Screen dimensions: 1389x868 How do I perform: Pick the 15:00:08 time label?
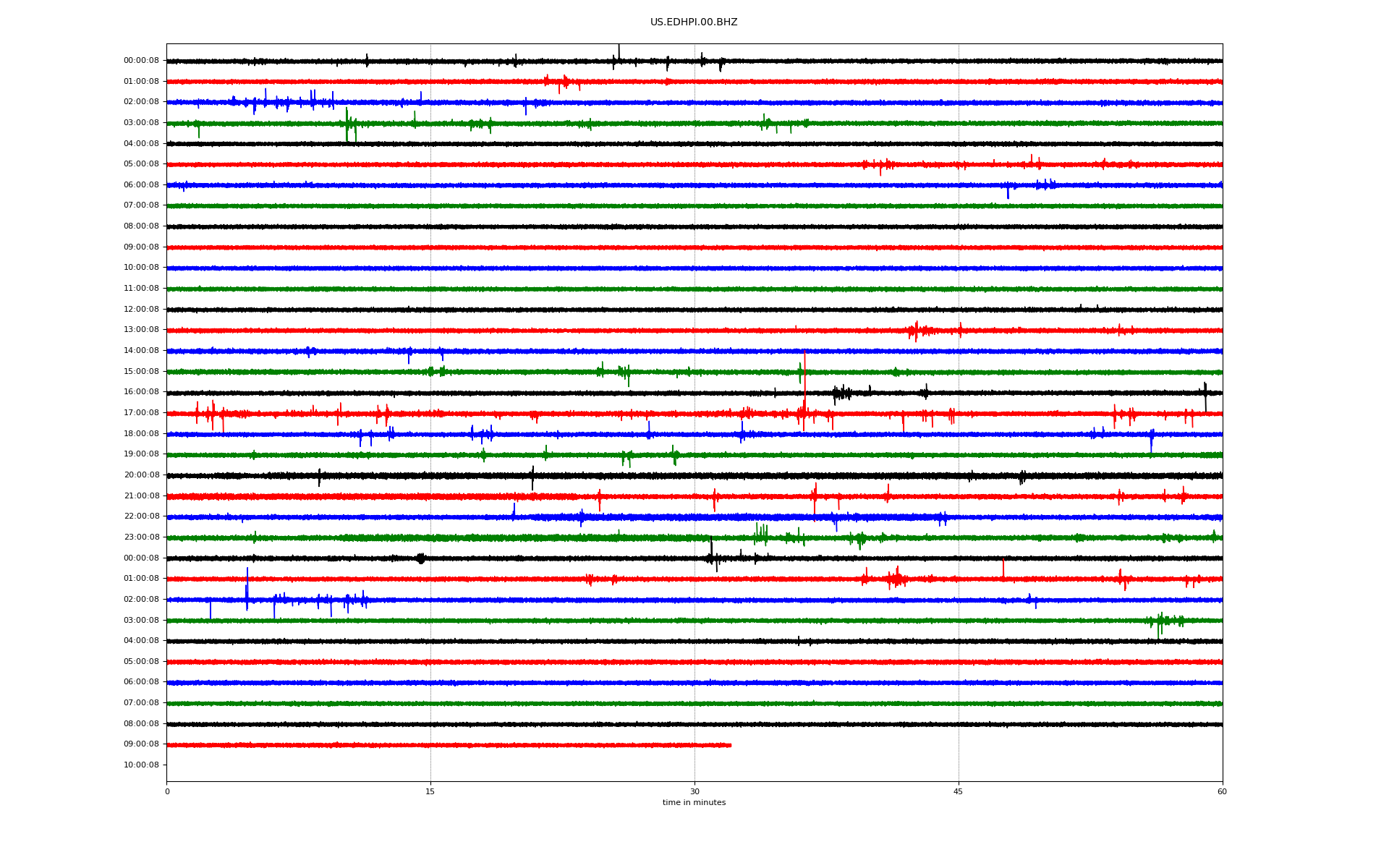[x=141, y=372]
